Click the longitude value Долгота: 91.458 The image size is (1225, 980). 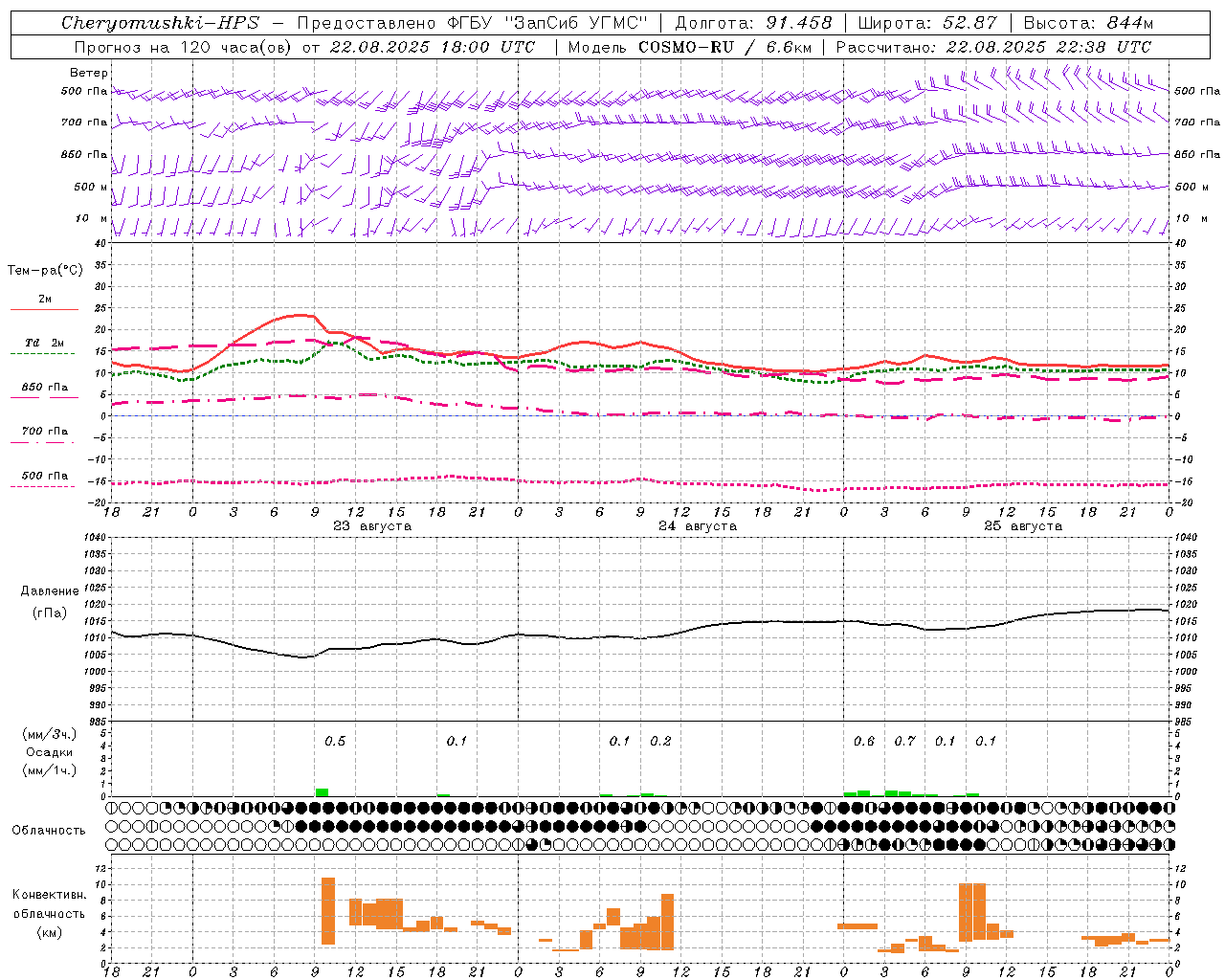(754, 23)
